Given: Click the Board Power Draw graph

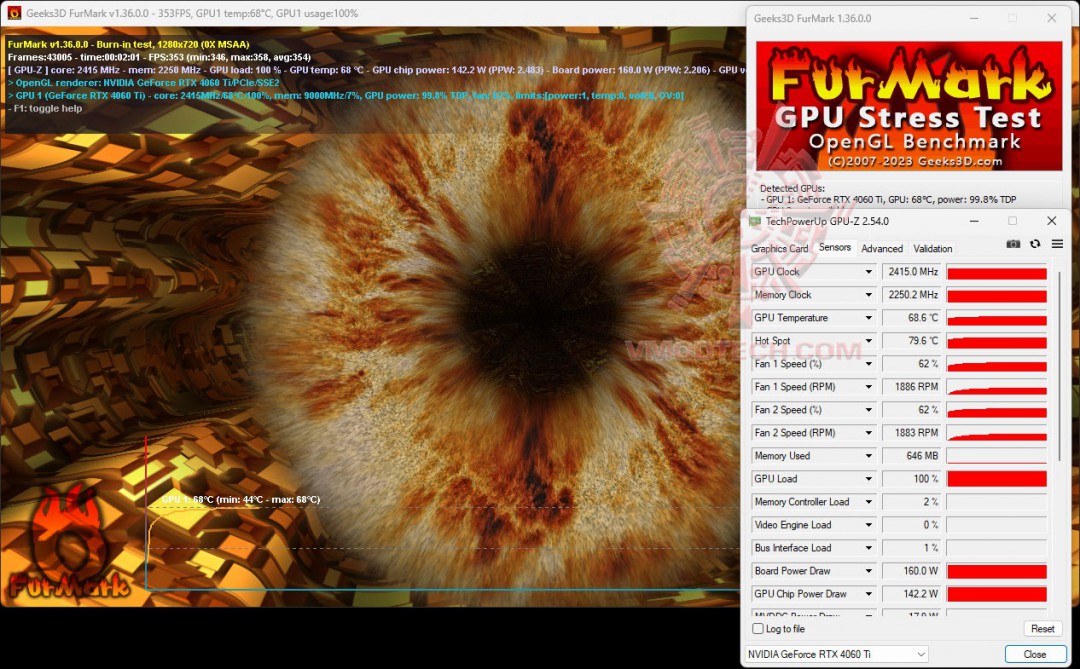Looking at the screenshot, I should coord(997,571).
